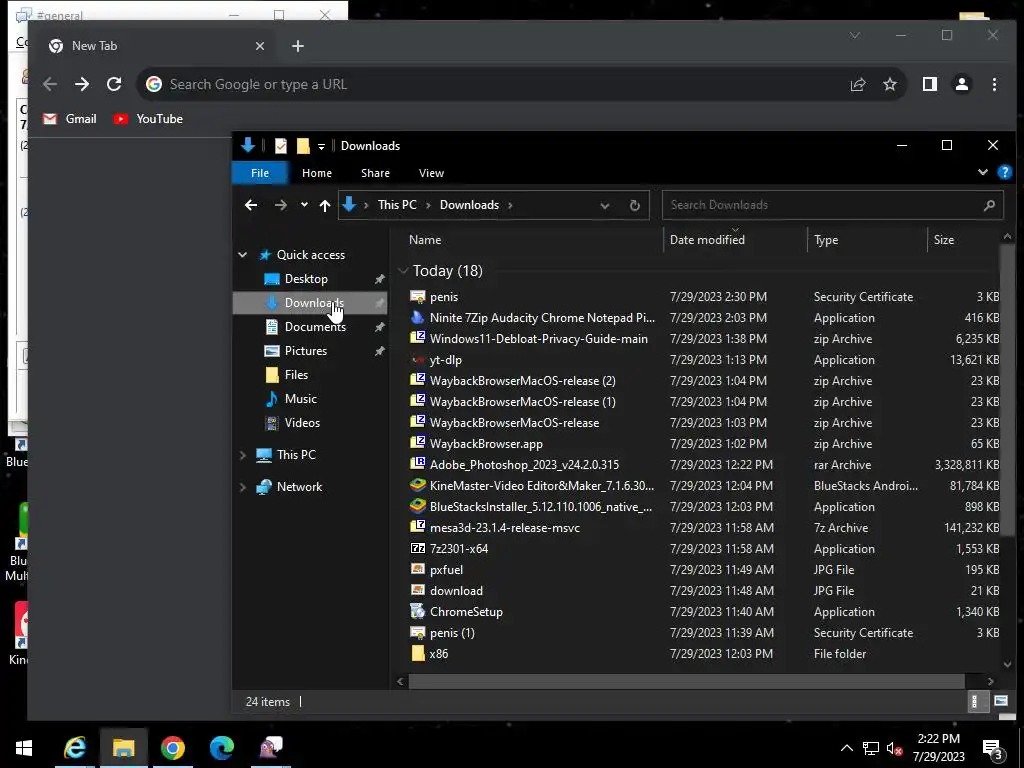Open View ribbon tab
Screen dimensions: 1024x768
tap(431, 173)
